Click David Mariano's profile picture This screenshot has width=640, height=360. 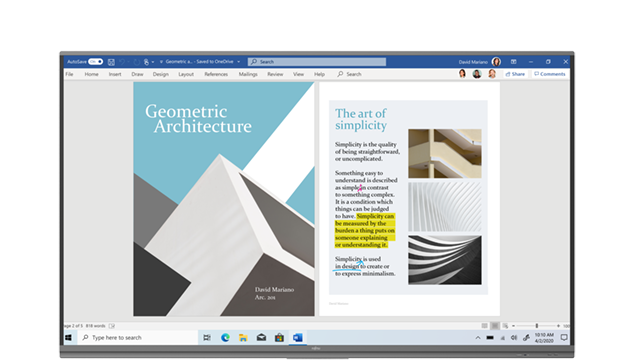(496, 62)
